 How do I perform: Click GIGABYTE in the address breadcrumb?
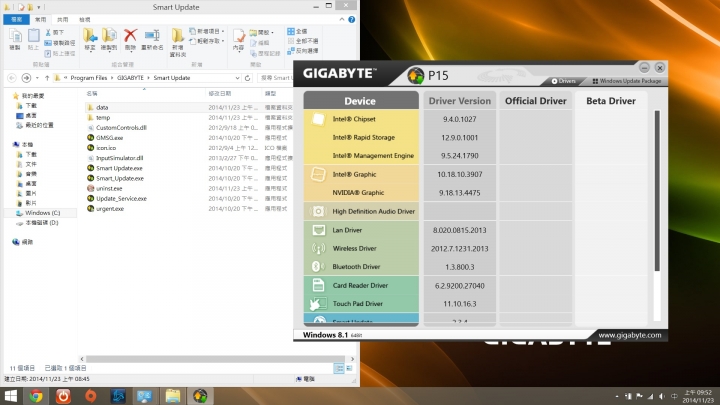(130, 78)
